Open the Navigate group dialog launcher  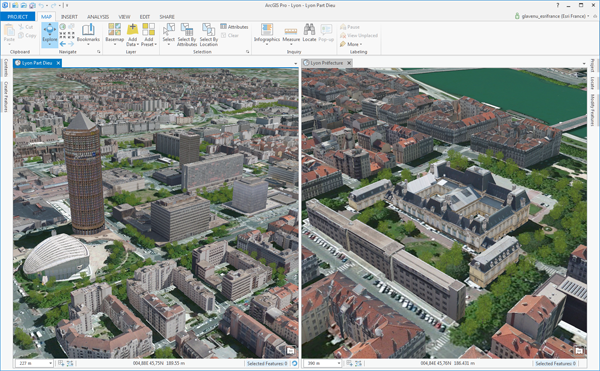99,52
